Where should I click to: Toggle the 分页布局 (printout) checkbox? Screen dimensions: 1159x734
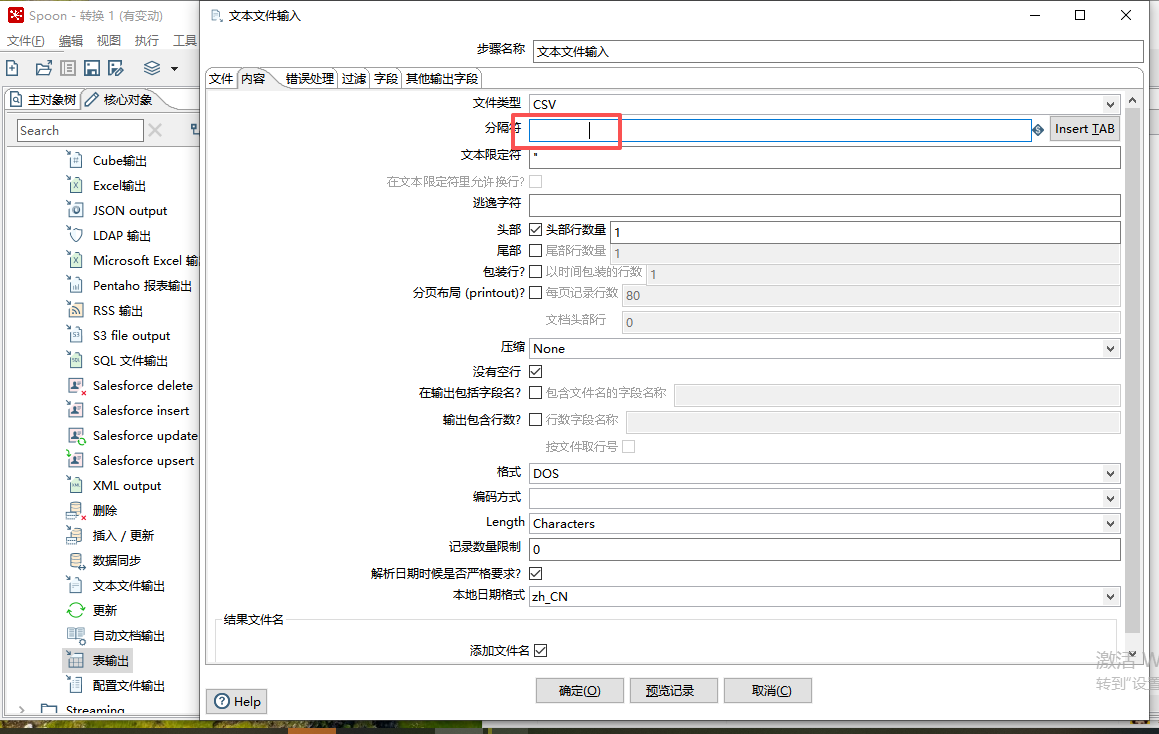[536, 292]
